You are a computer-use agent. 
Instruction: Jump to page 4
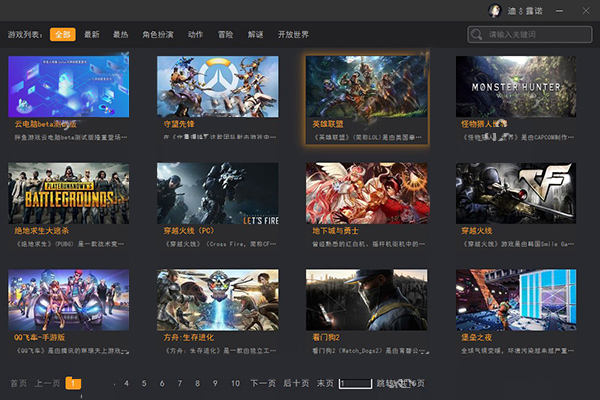point(126,383)
